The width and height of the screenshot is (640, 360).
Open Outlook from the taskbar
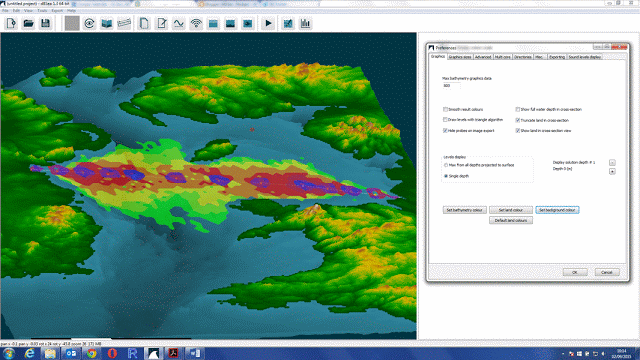(71, 353)
